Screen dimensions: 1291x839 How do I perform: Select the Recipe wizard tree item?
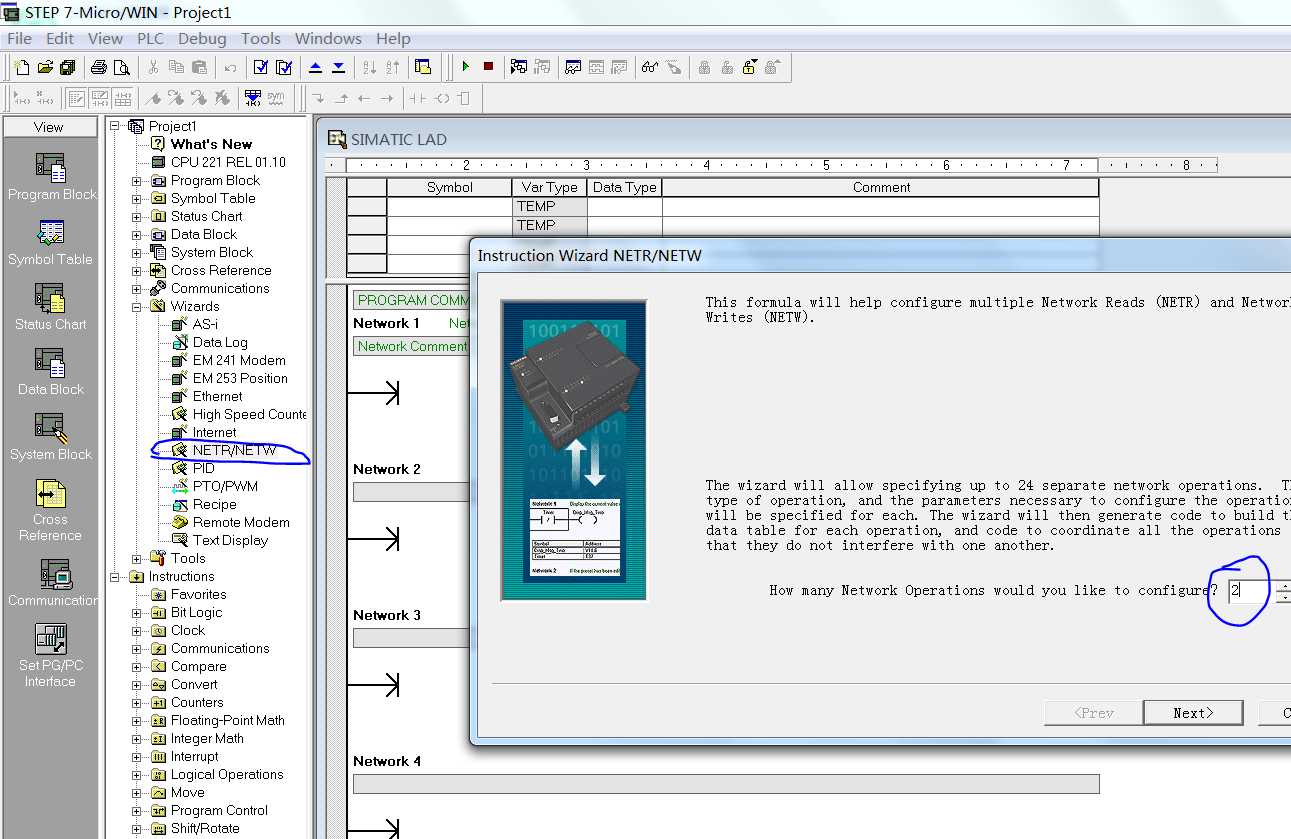[214, 505]
